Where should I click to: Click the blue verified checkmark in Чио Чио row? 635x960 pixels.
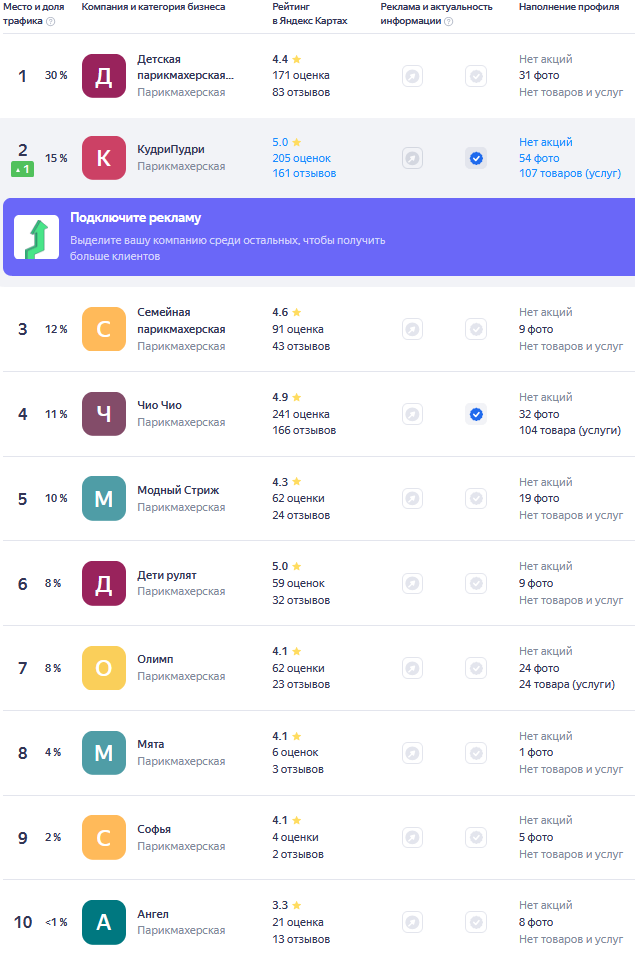point(476,414)
